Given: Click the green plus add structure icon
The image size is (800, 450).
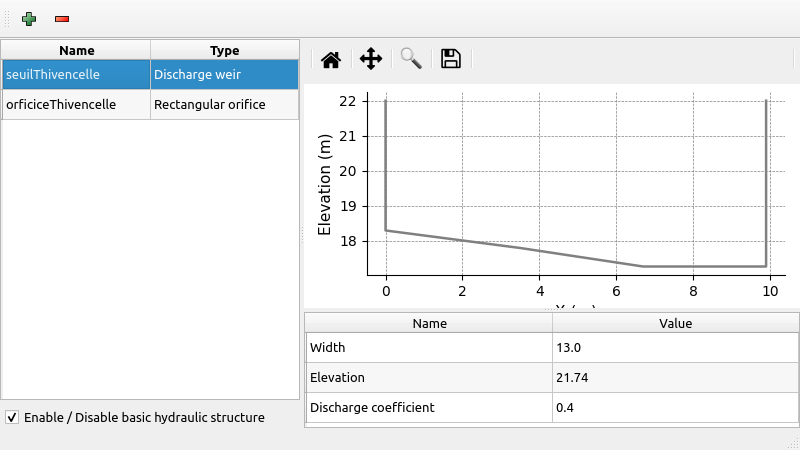Looking at the screenshot, I should point(29,19).
